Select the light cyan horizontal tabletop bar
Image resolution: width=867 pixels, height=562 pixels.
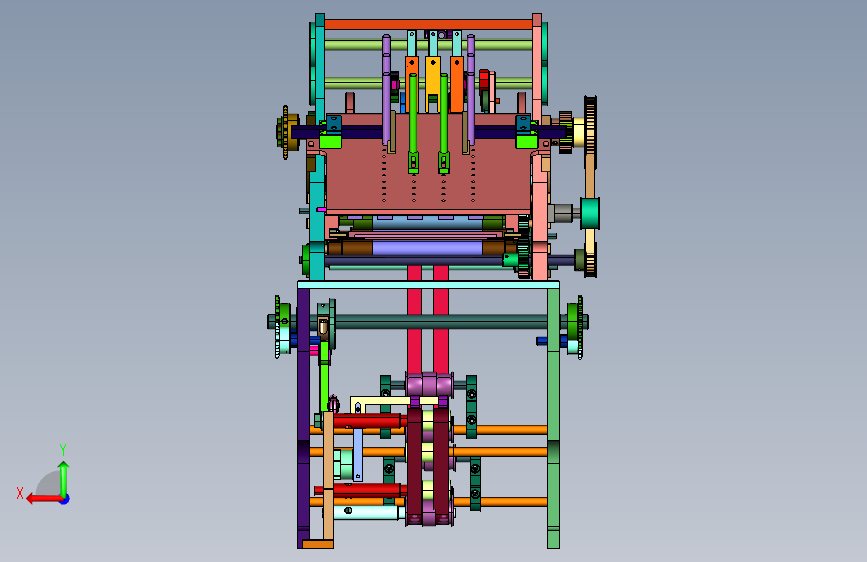pyautogui.click(x=428, y=285)
